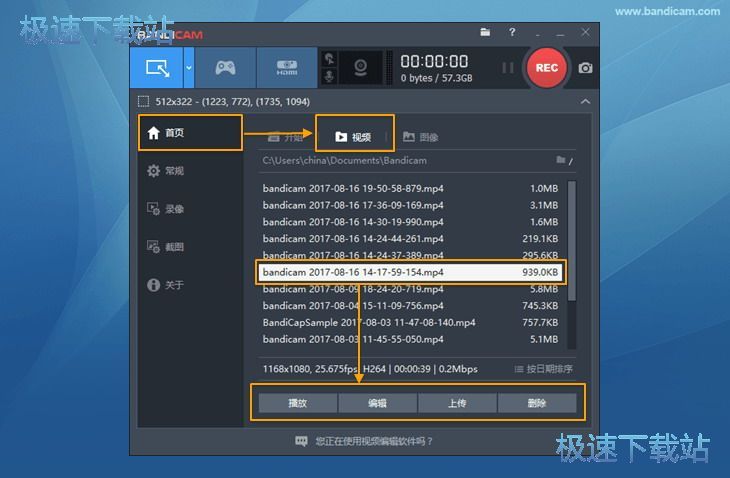Open recording mode dropdown arrow
Image resolution: width=730 pixels, height=478 pixels.
[189, 68]
